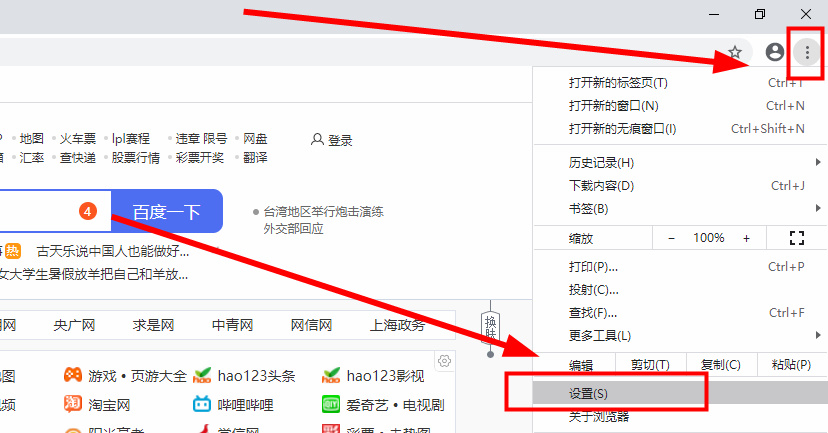Open the 古天乐说中国人也能做好 headline

click(112, 251)
